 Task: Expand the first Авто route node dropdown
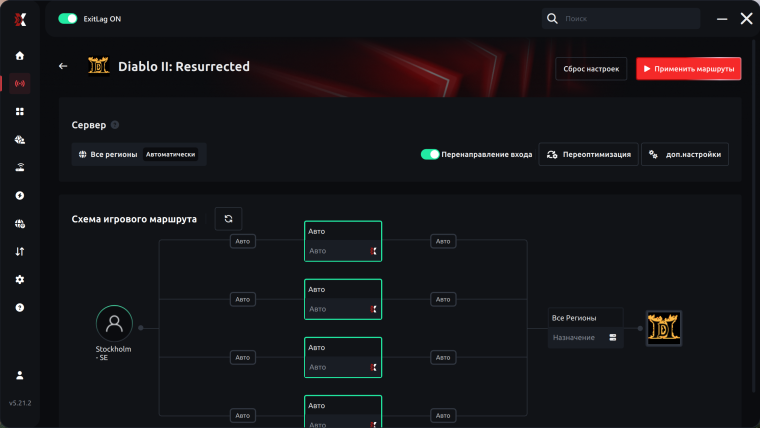coord(343,251)
